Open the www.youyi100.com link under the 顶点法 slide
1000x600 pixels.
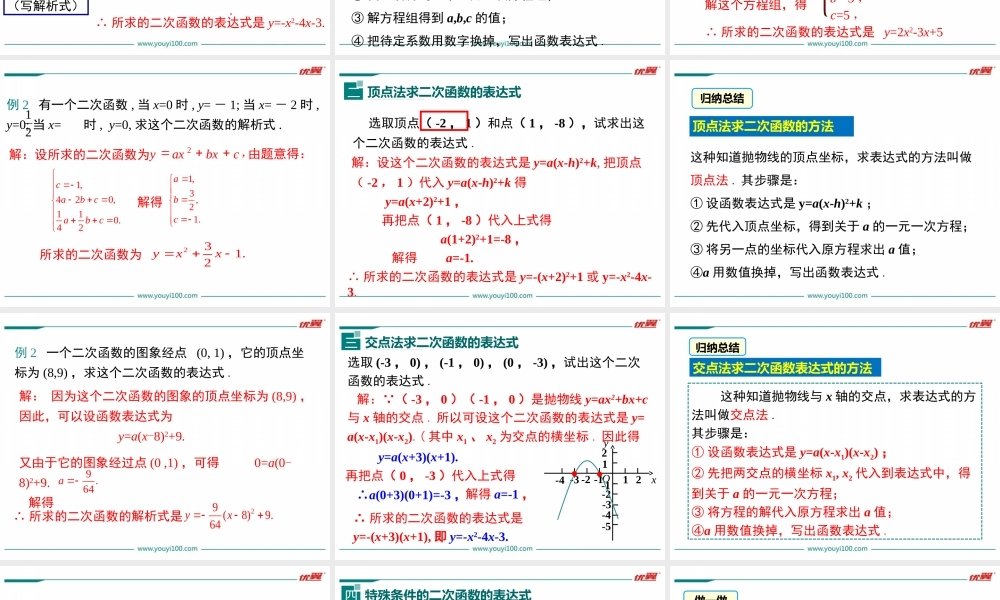500,295
